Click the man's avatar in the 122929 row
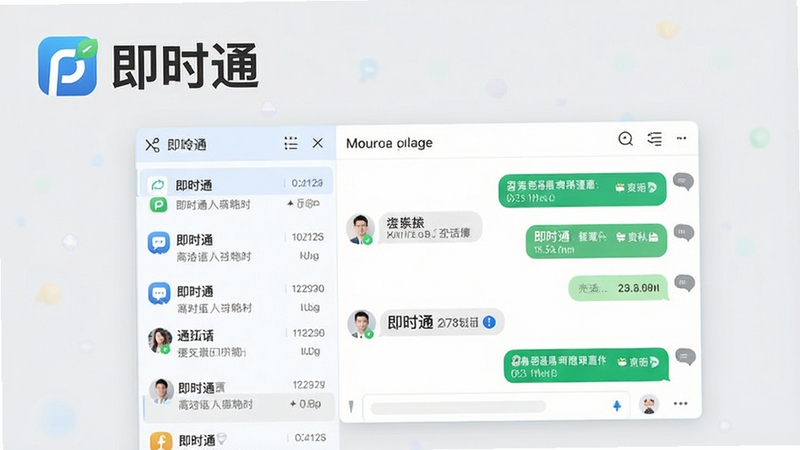Viewport: 800px width, 450px height. pos(161,391)
